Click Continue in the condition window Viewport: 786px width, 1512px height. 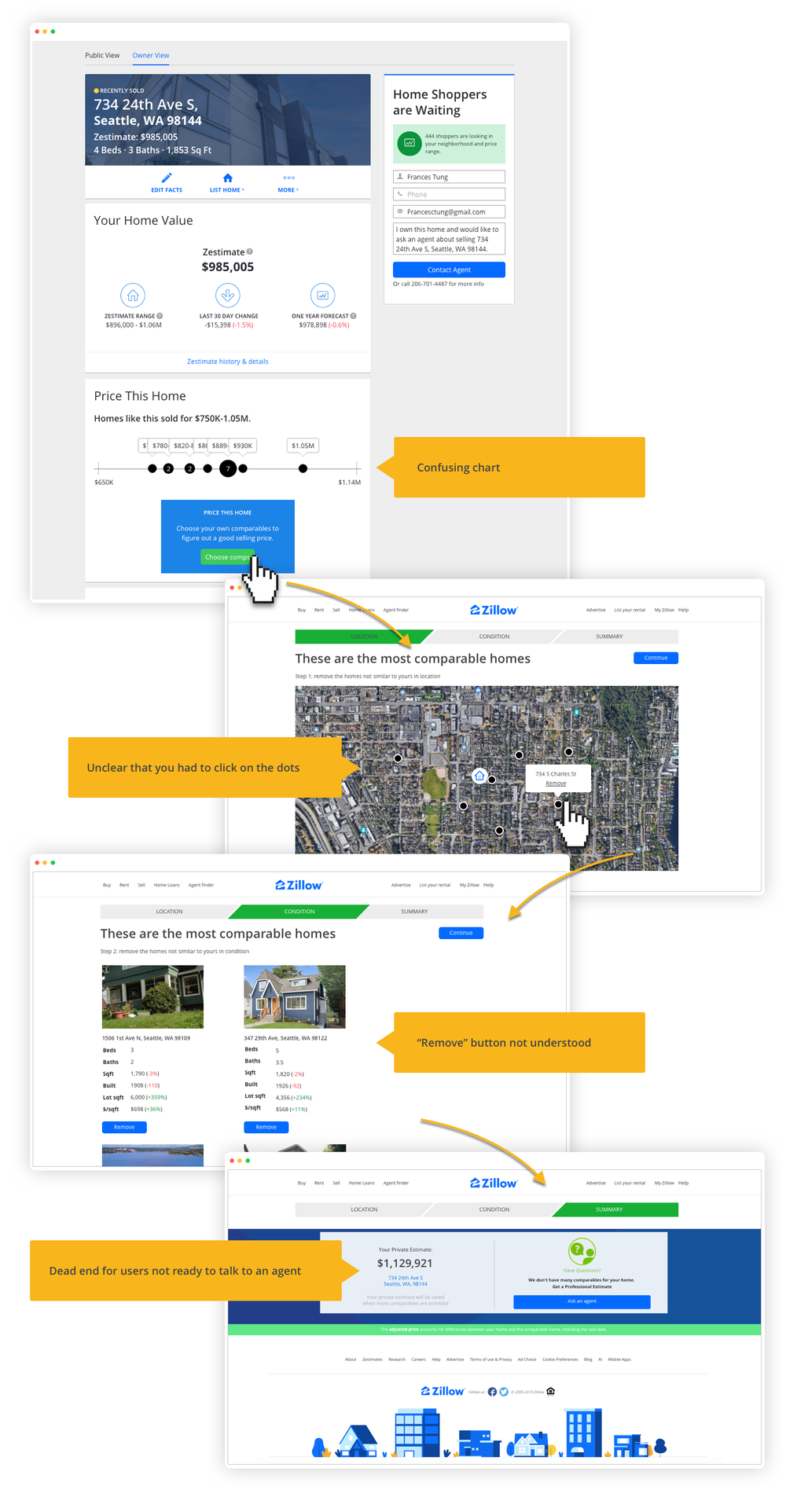(461, 933)
